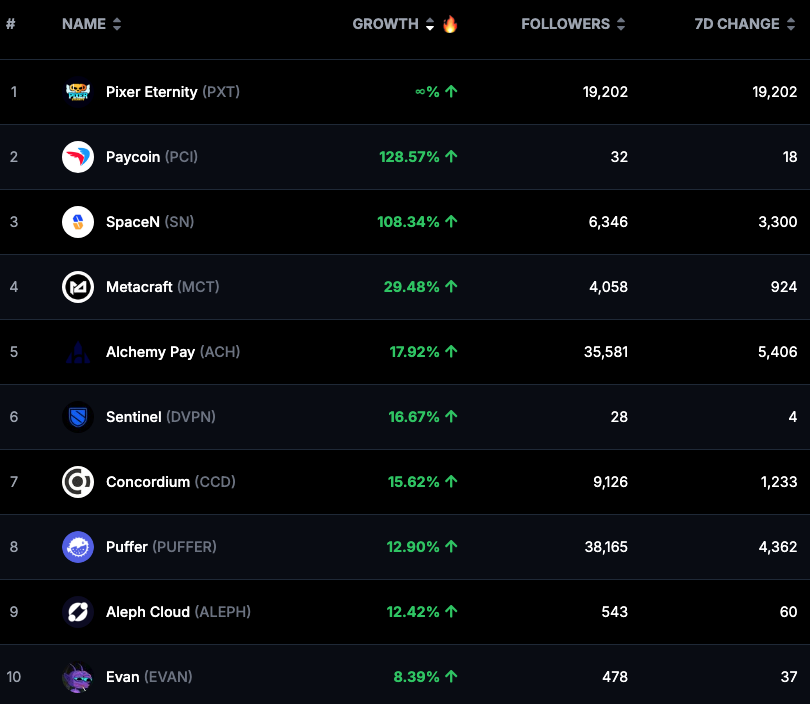
Task: Click the Metacraft logo icon
Action: click(x=78, y=287)
